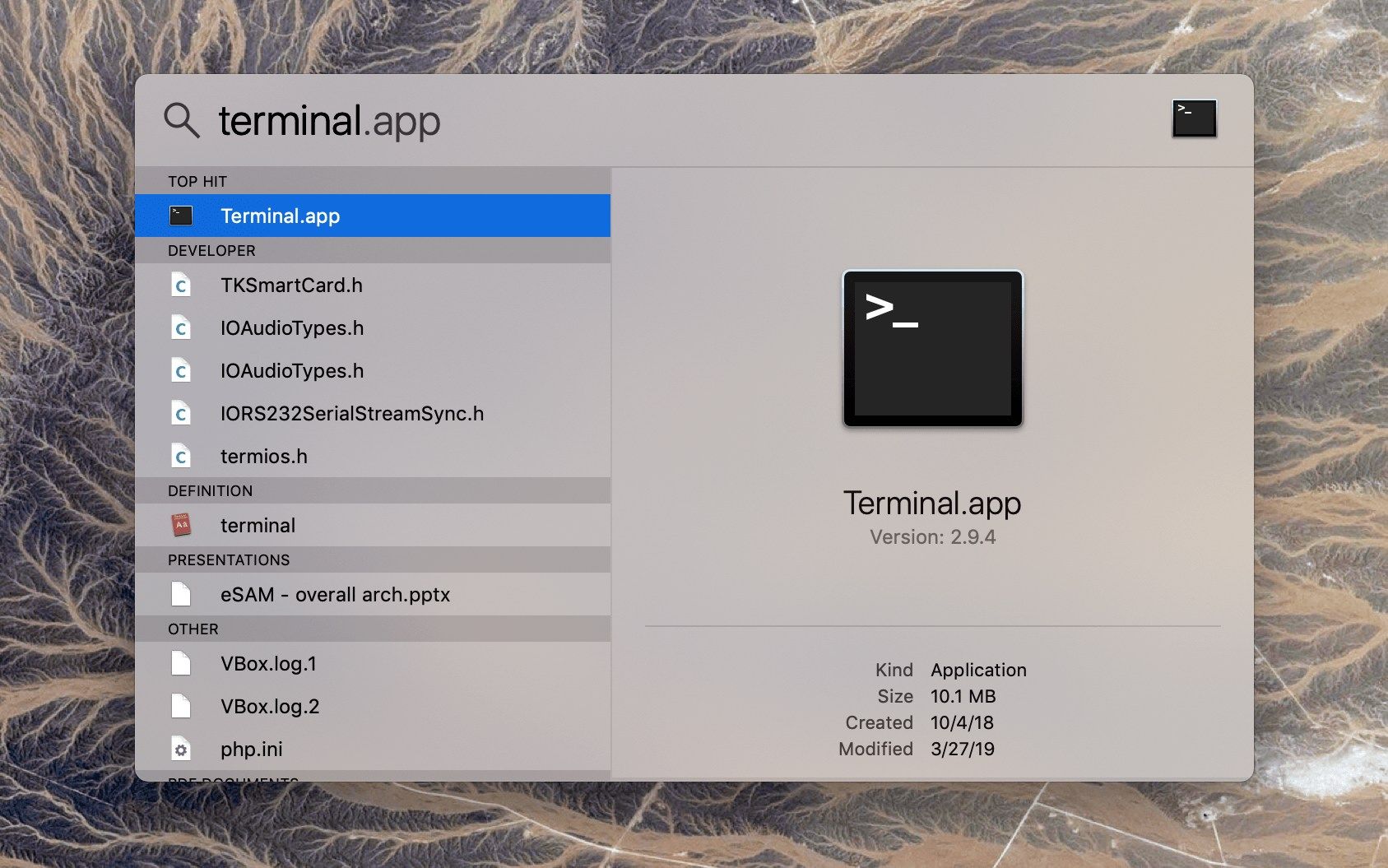
Task: Select the TKSmartCard.h result
Action: tap(373, 285)
